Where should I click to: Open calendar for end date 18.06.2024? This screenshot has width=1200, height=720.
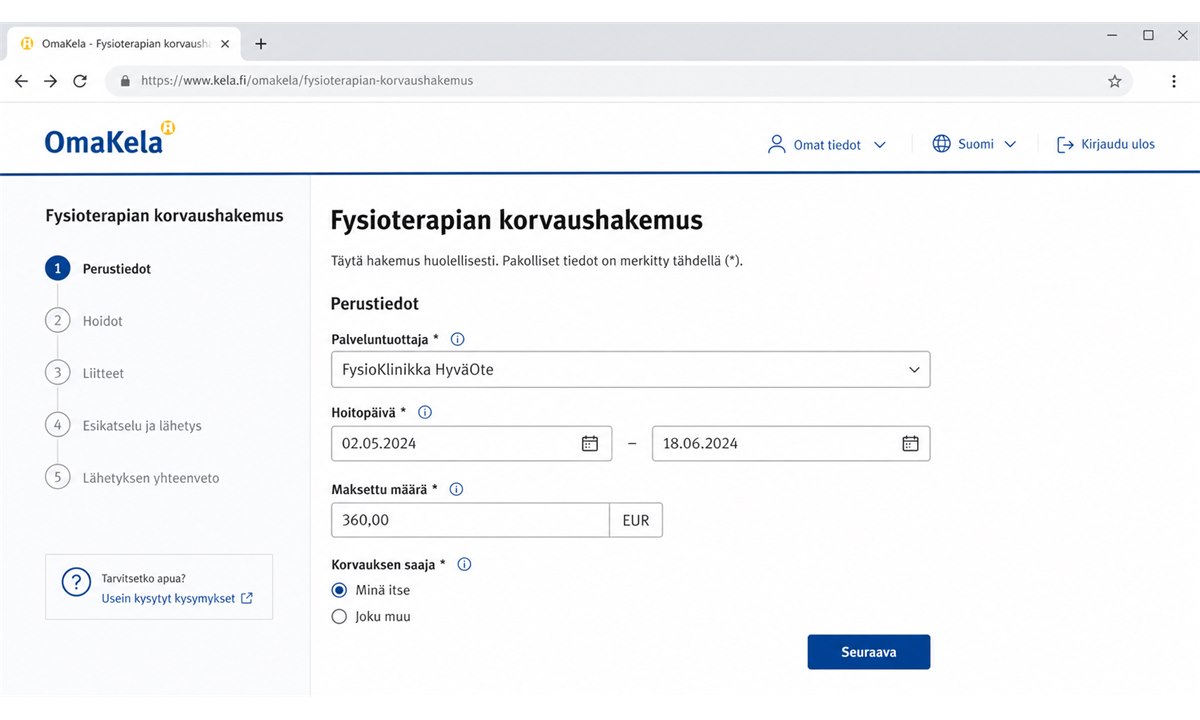pos(910,444)
